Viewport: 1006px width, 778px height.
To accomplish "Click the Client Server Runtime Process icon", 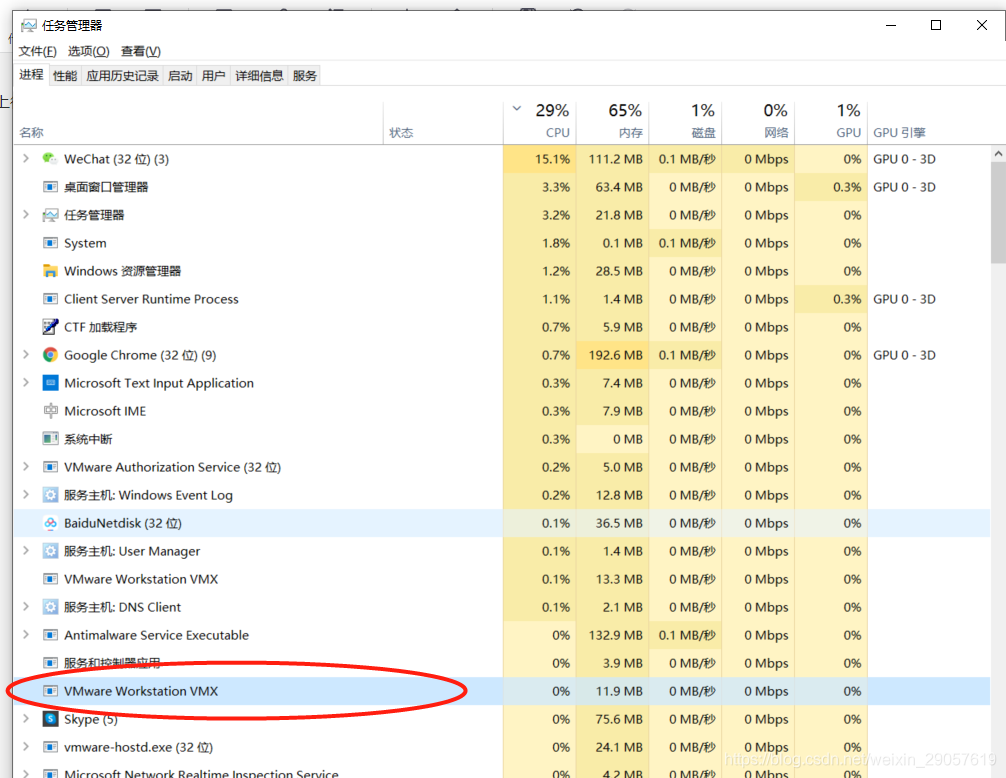I will coord(50,299).
